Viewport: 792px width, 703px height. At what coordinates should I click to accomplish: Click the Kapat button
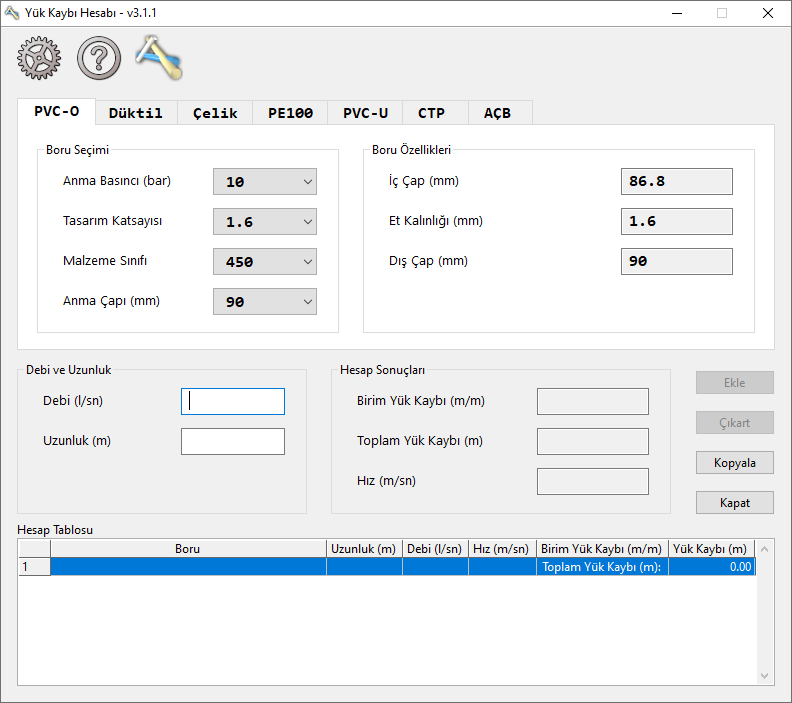[734, 502]
